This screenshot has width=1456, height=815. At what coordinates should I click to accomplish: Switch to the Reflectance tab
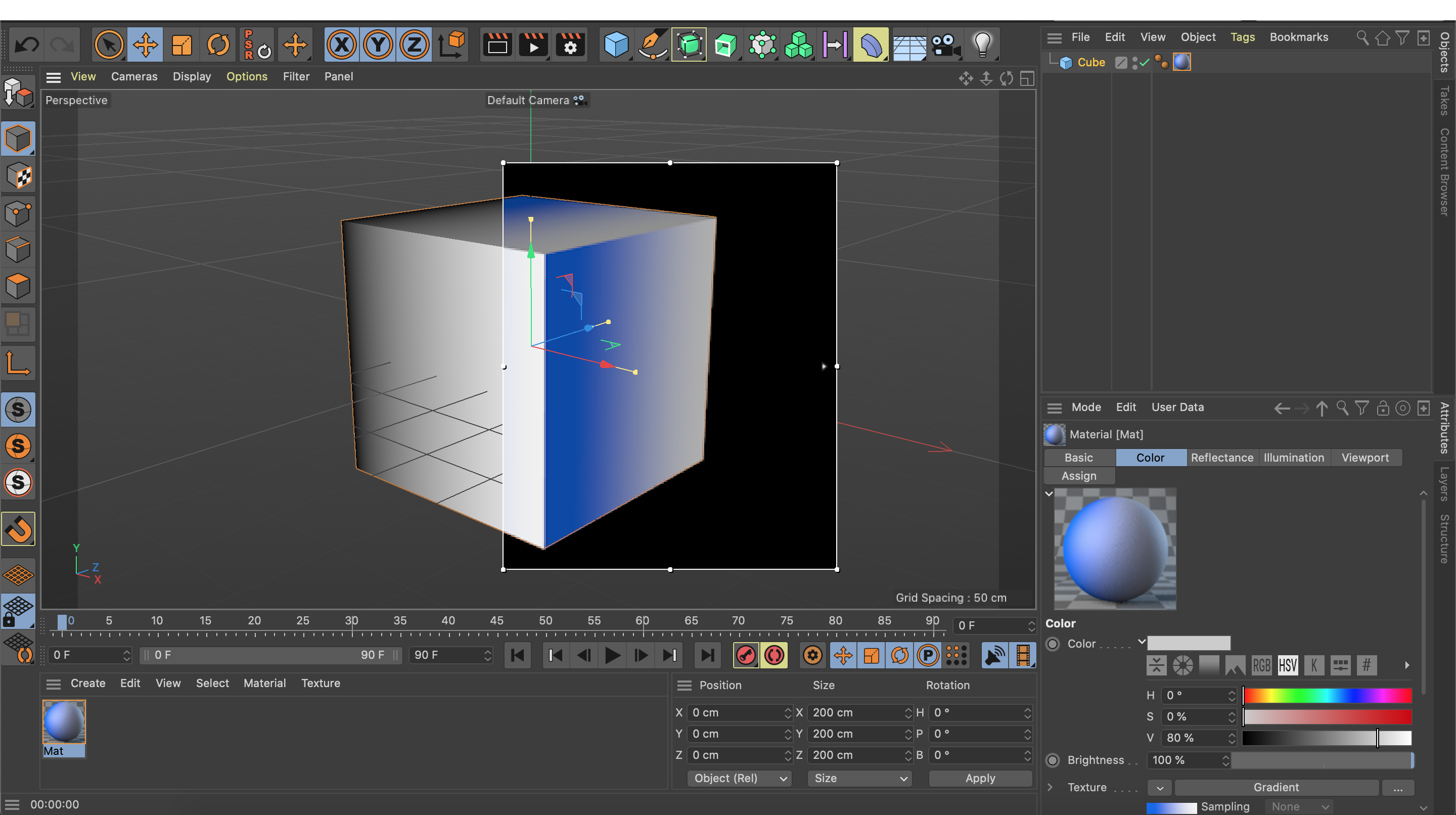(x=1221, y=457)
